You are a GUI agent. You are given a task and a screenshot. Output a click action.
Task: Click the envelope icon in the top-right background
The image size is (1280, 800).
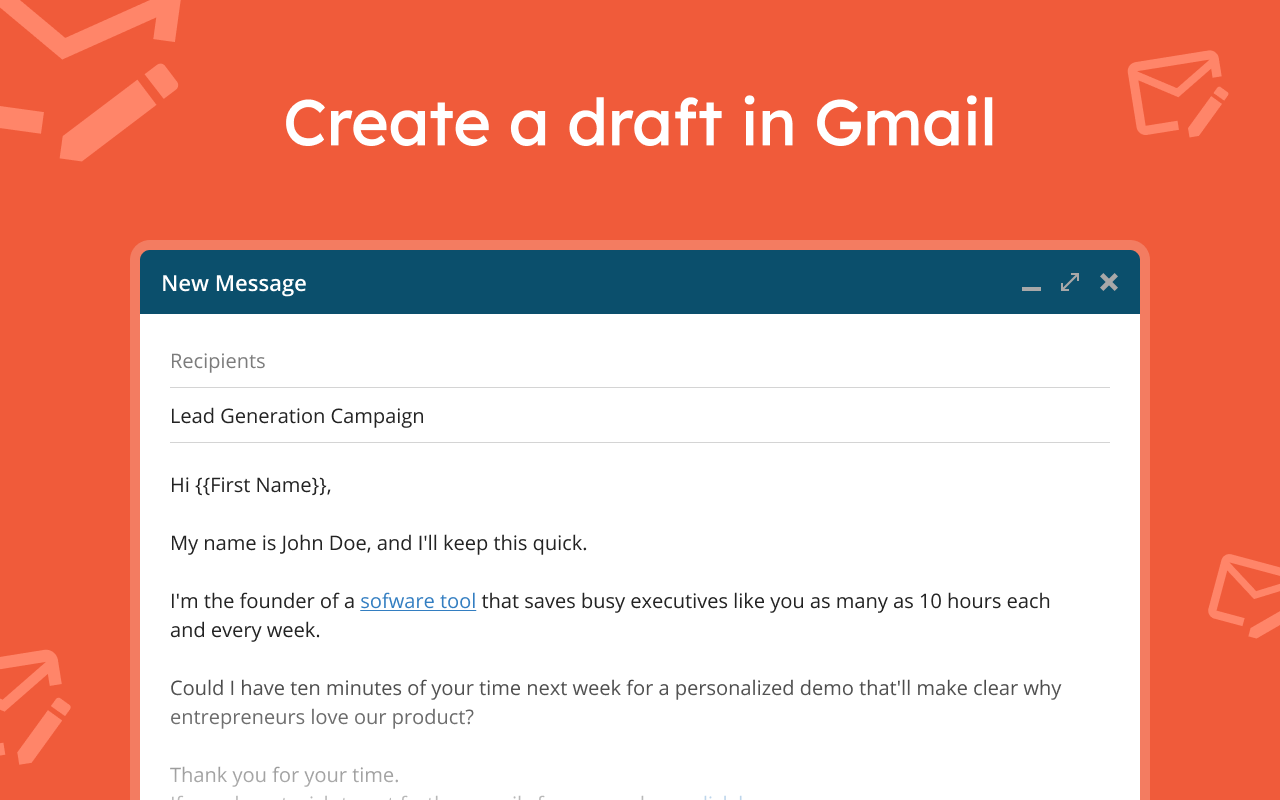click(1177, 94)
